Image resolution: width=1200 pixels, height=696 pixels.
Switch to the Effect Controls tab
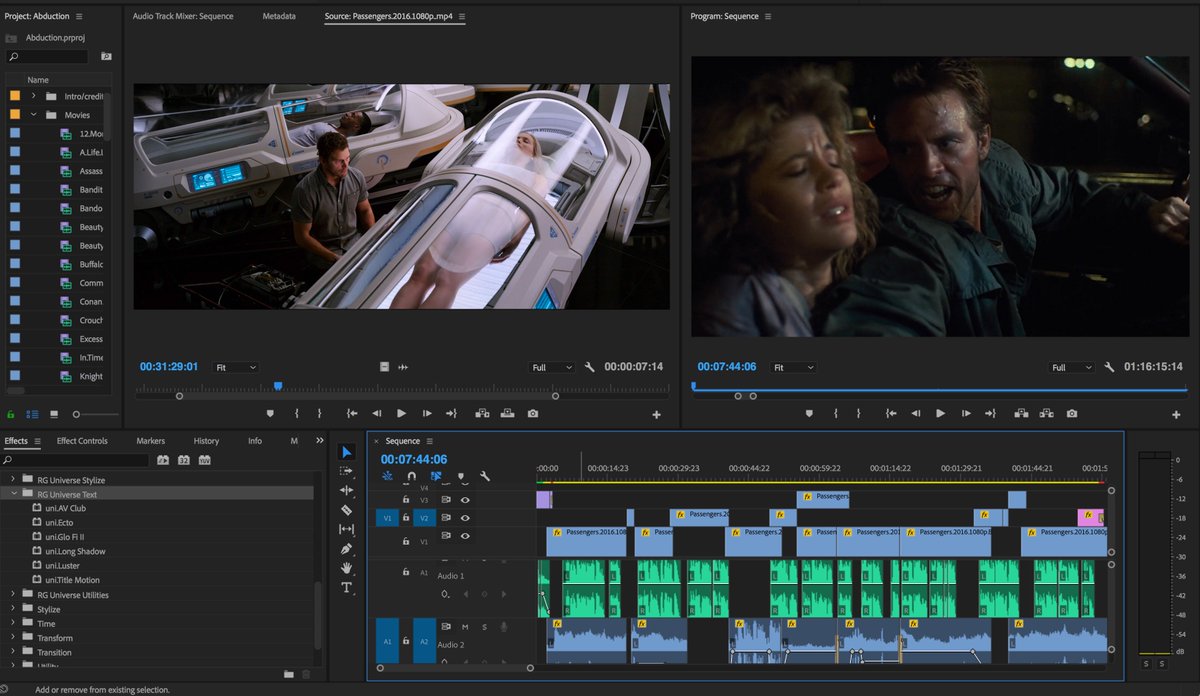pyautogui.click(x=82, y=441)
